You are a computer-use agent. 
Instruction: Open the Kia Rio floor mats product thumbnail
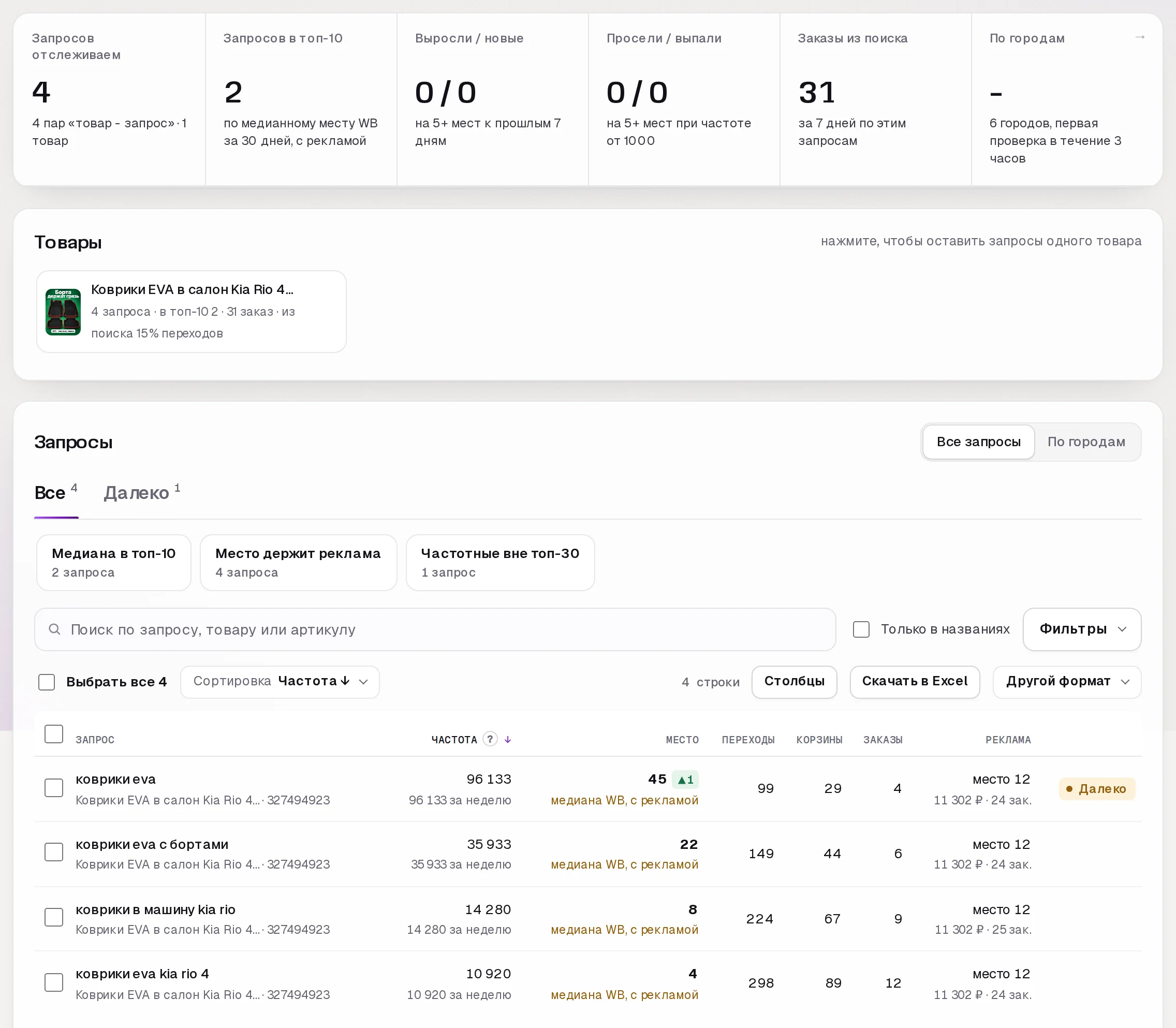click(63, 312)
